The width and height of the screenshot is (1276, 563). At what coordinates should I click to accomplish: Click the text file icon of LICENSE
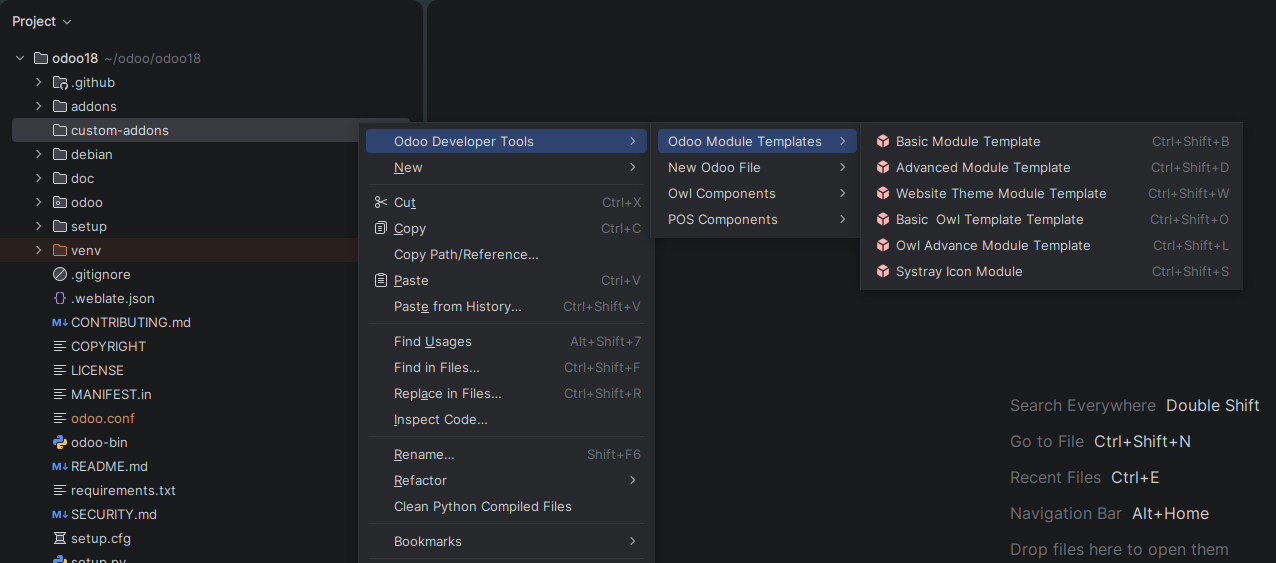pos(60,370)
